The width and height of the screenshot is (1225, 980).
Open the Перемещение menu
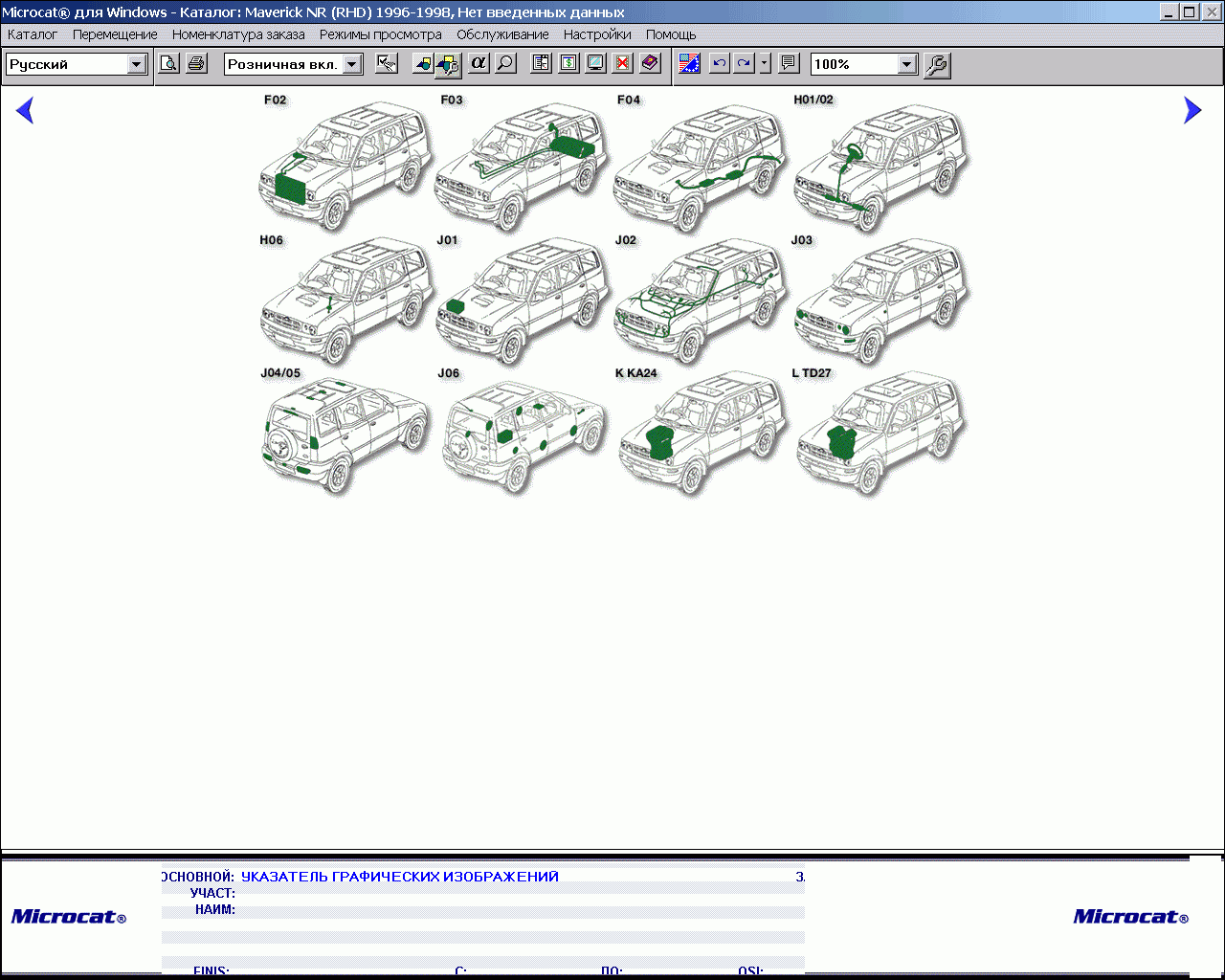click(115, 34)
